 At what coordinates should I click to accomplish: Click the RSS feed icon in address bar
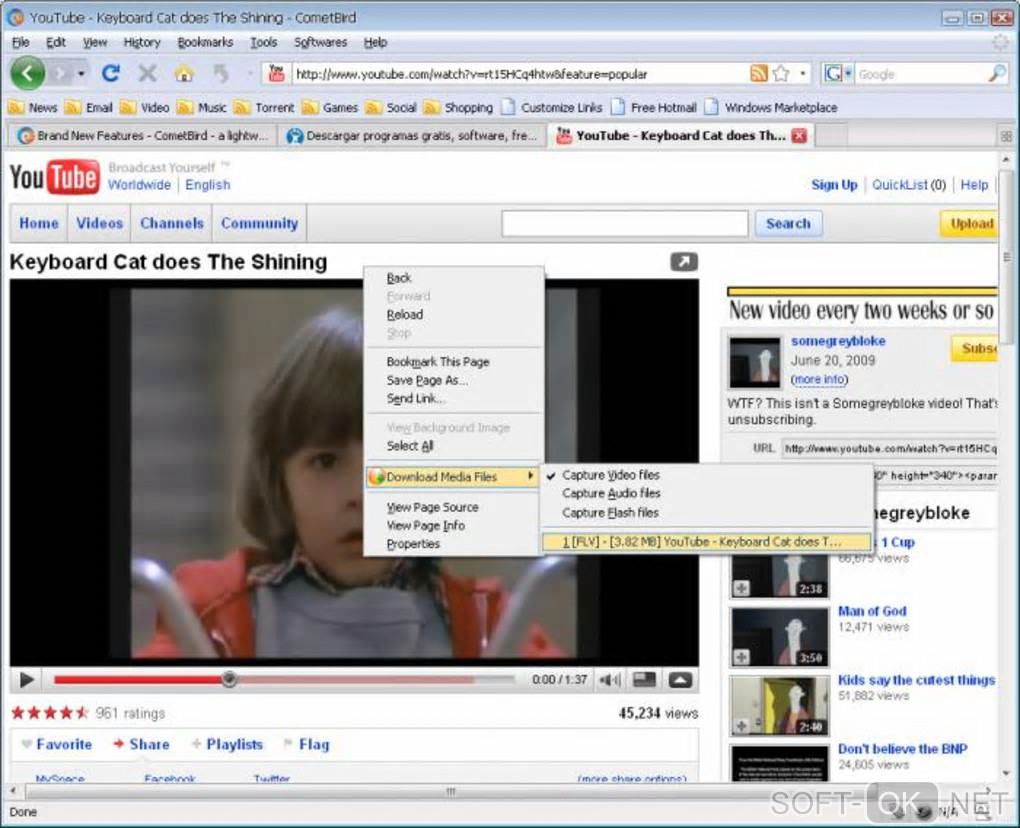tap(758, 73)
